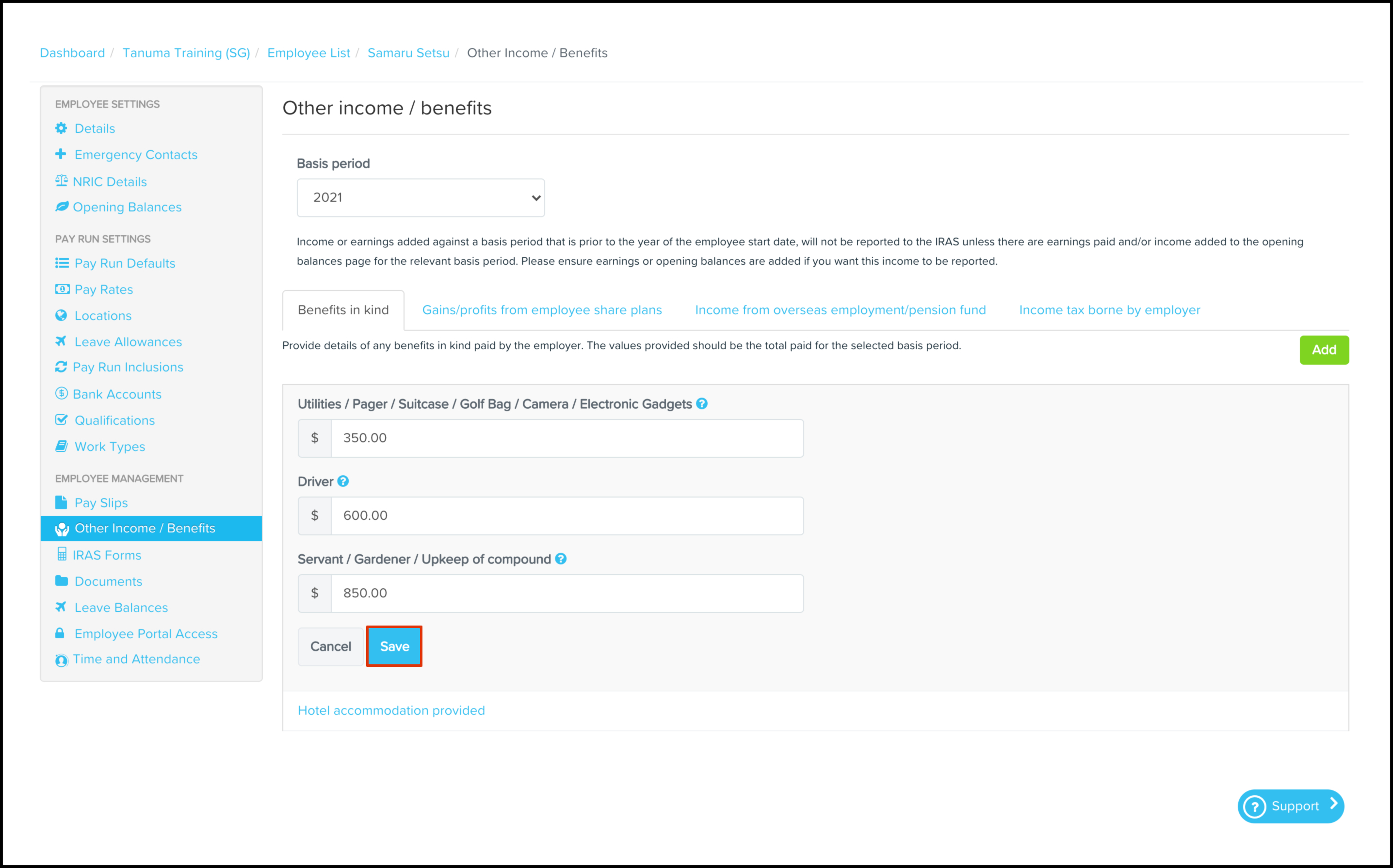This screenshot has width=1393, height=868.
Task: Click the Locations globe icon
Action: [61, 315]
